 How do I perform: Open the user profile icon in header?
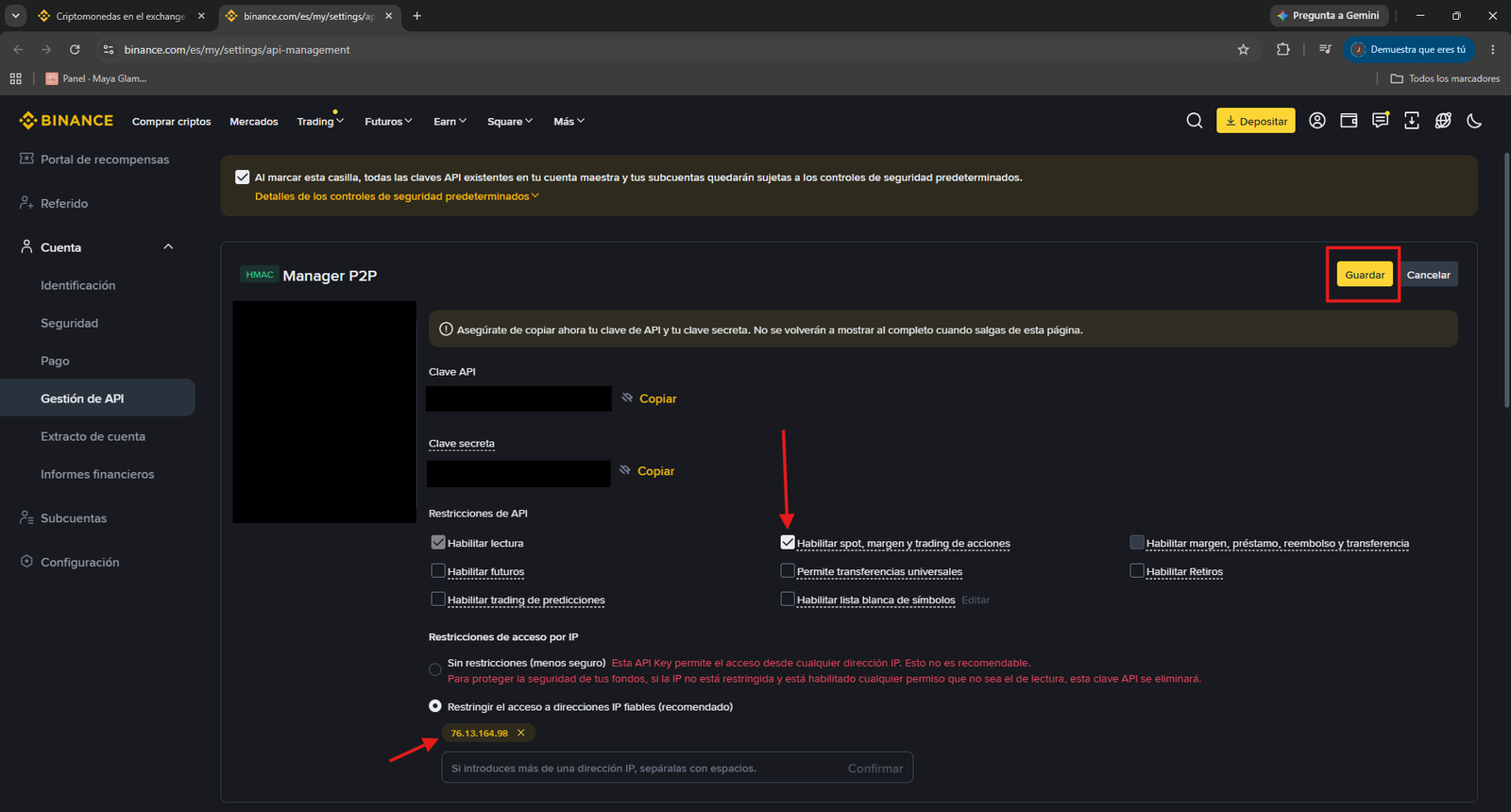(x=1317, y=121)
